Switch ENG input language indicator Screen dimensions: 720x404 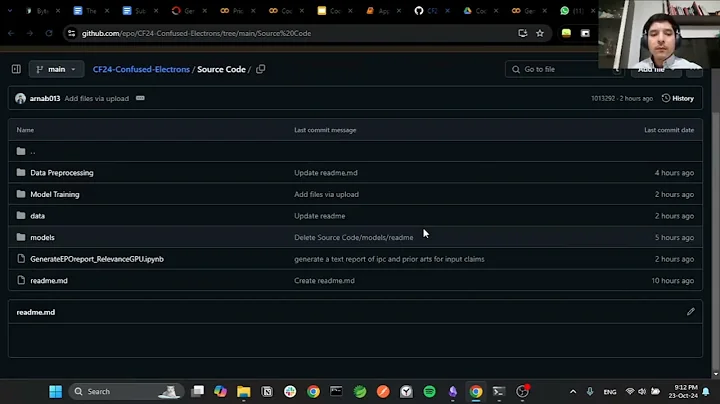[x=610, y=392]
